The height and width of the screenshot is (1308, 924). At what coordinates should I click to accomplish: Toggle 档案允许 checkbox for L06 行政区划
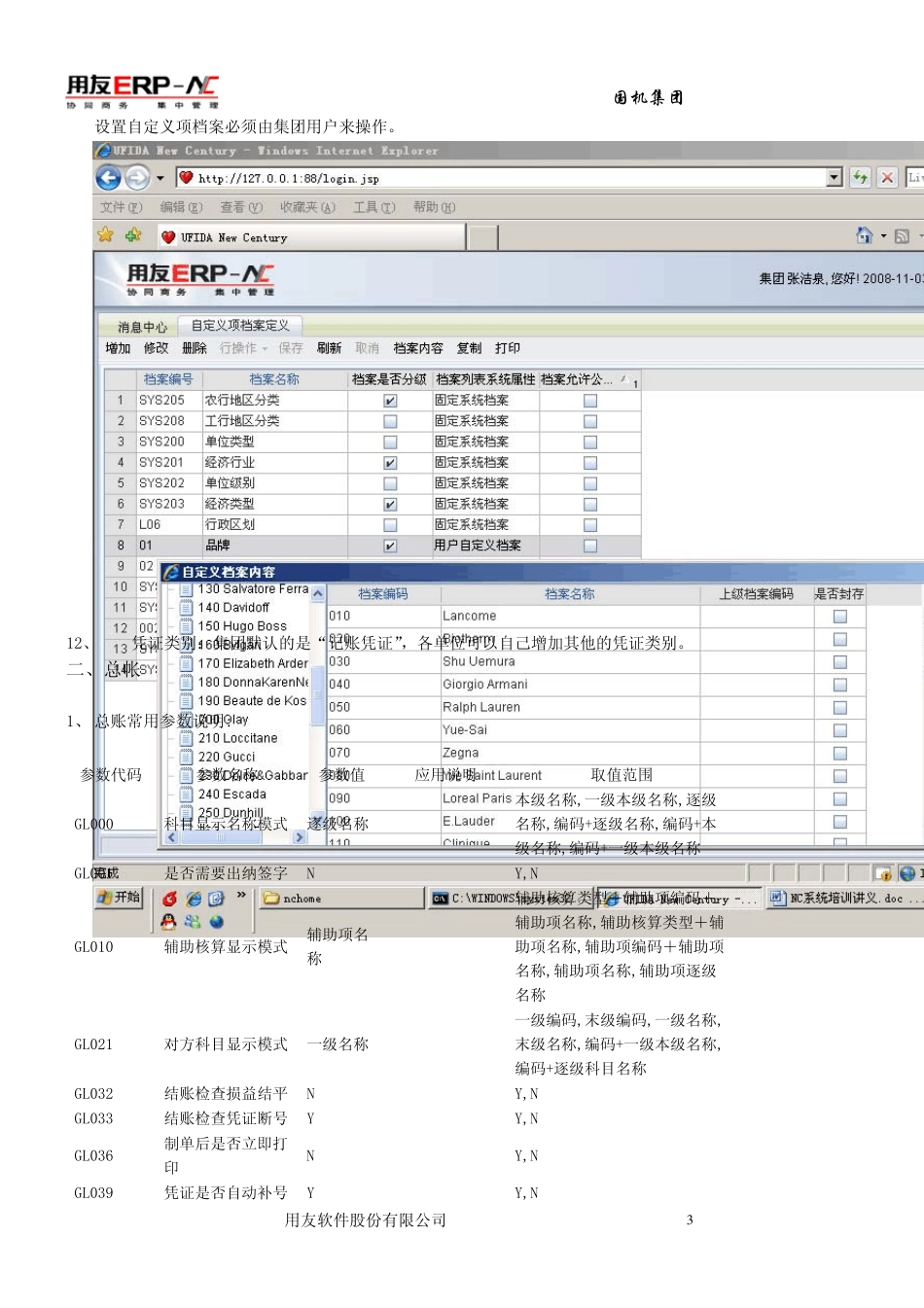point(590,525)
